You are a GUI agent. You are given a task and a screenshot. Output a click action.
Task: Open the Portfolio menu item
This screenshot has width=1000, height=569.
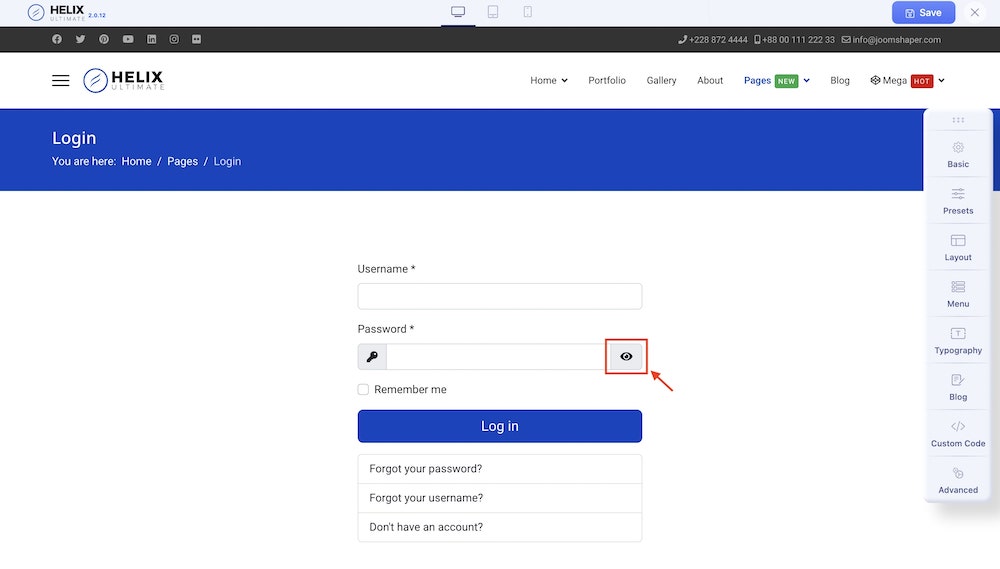pos(607,81)
